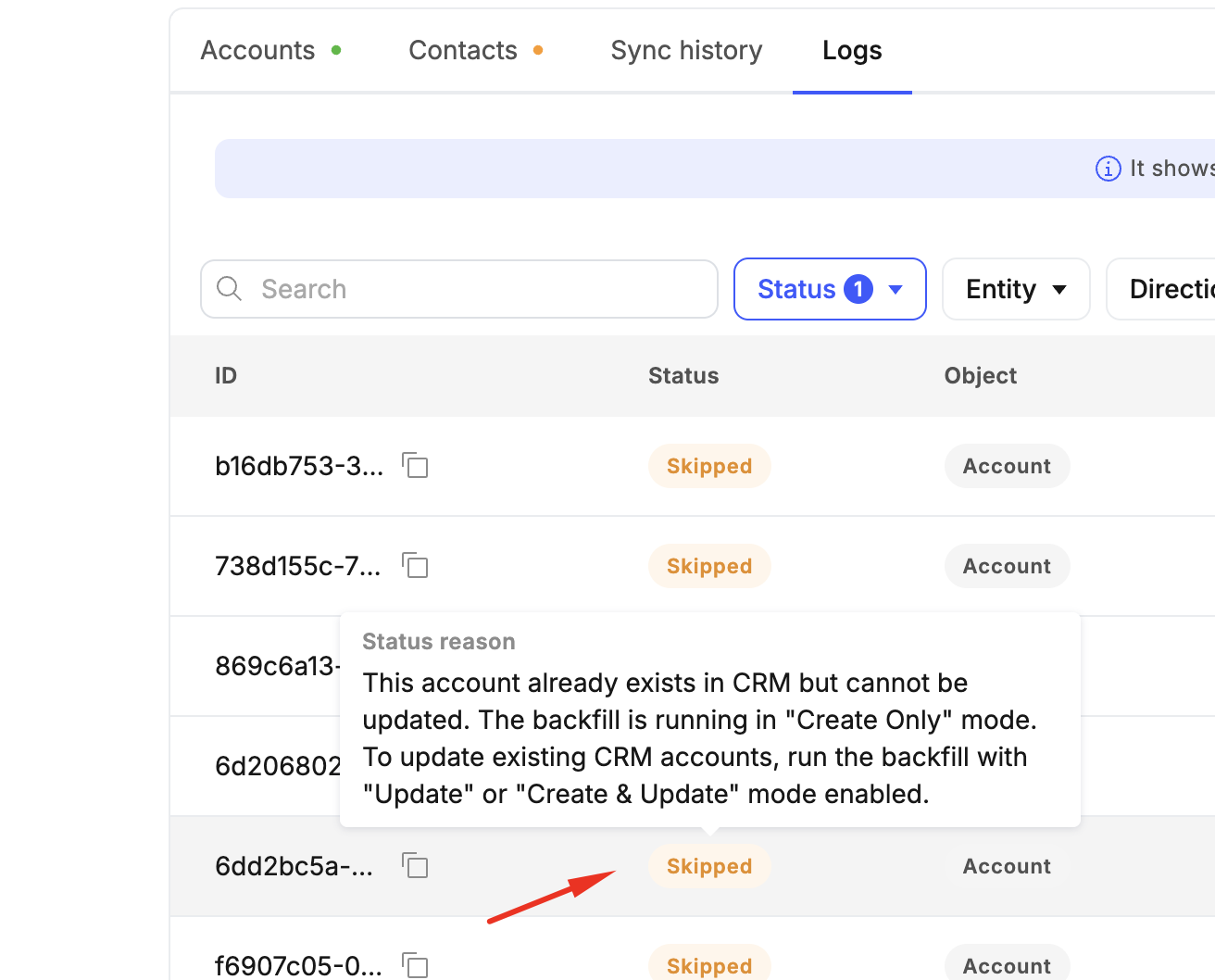
Task: Open the Contacts tab
Action: 463,50
